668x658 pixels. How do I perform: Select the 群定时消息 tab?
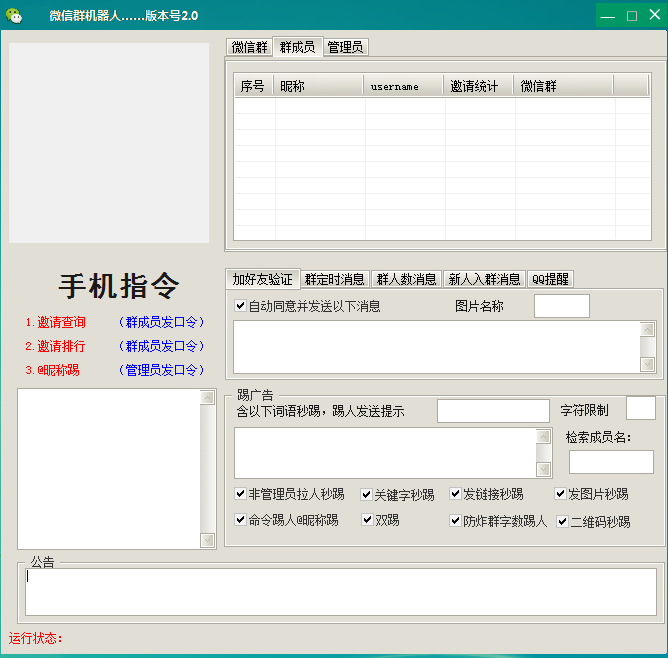(334, 279)
